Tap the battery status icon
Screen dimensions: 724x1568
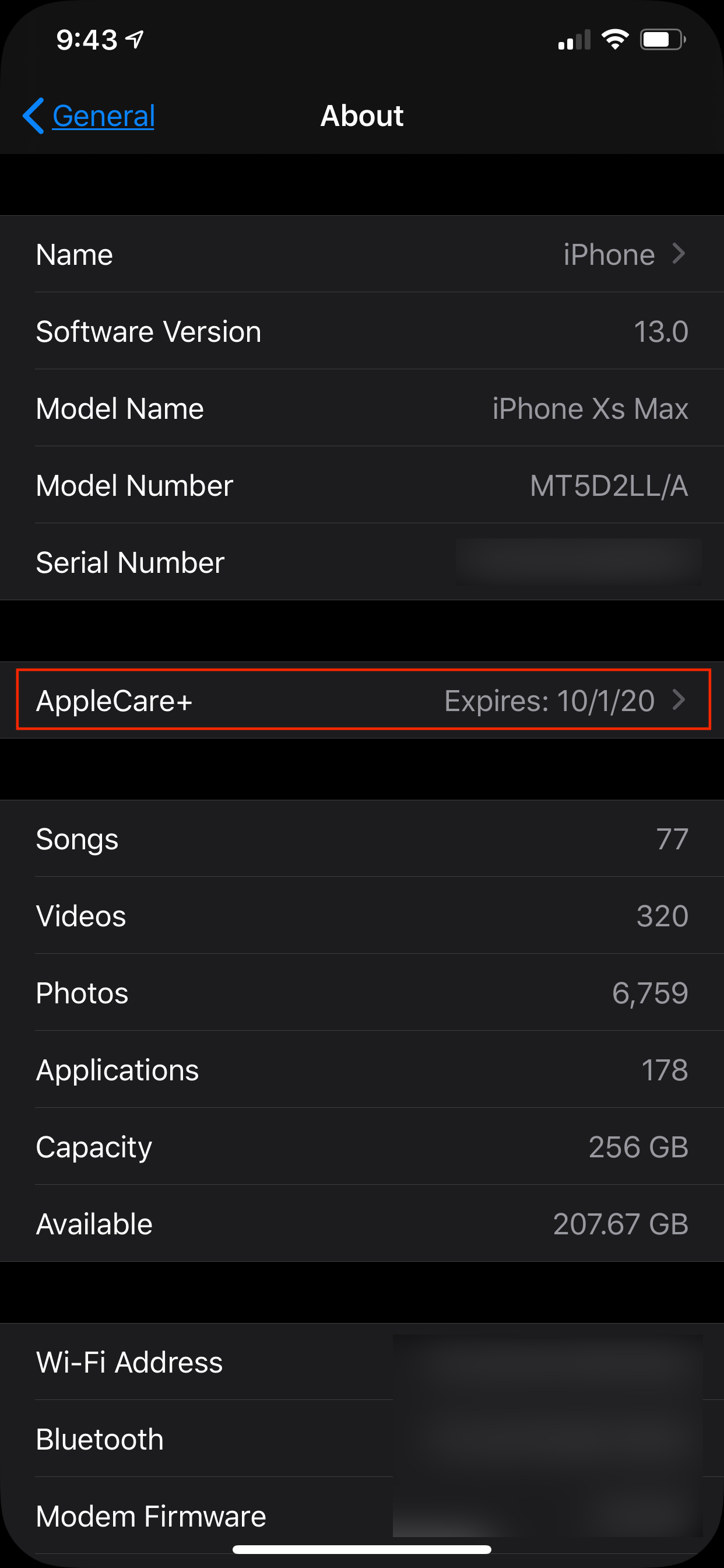(x=663, y=40)
